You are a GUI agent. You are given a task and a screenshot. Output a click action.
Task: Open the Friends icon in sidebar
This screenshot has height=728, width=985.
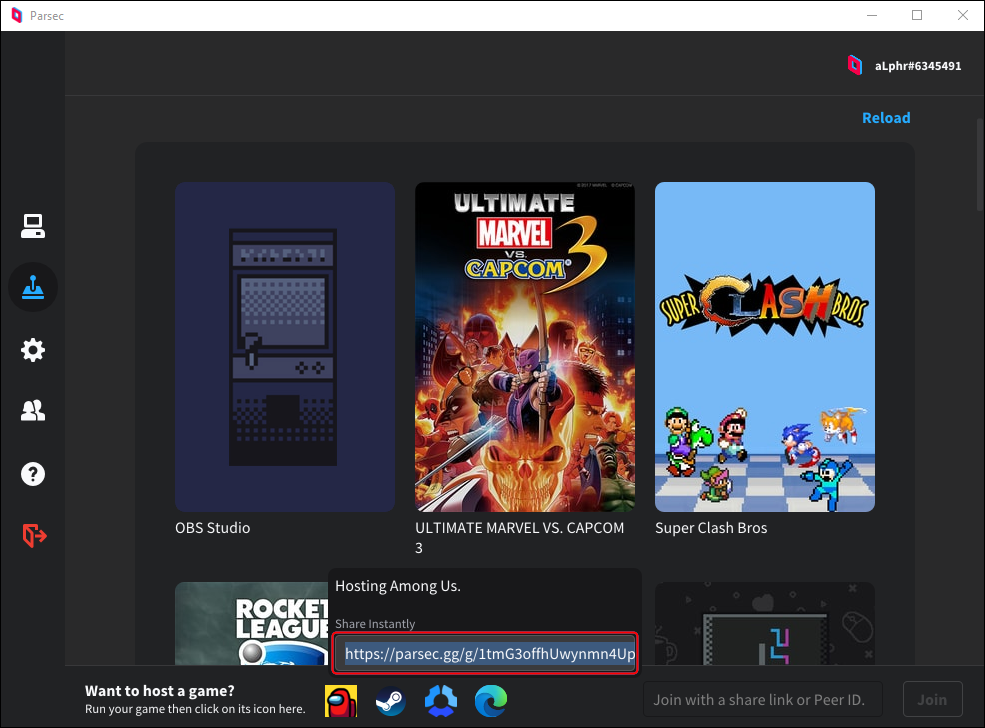pos(33,411)
